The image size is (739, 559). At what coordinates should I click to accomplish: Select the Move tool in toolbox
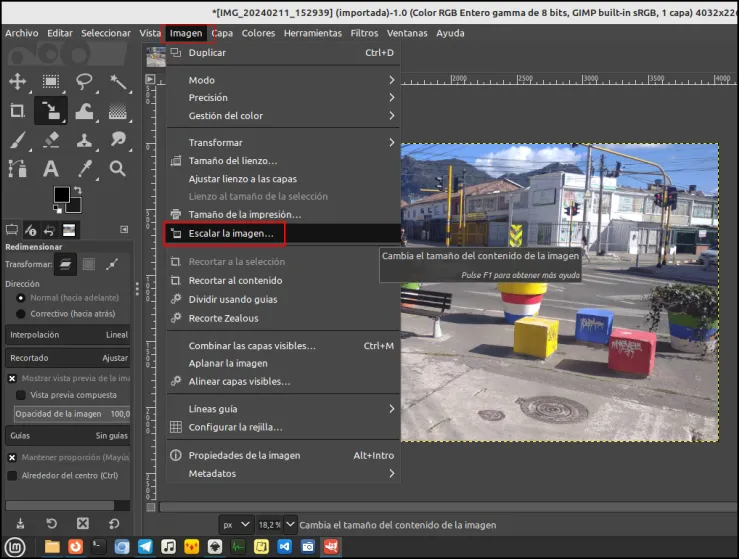pos(17,82)
